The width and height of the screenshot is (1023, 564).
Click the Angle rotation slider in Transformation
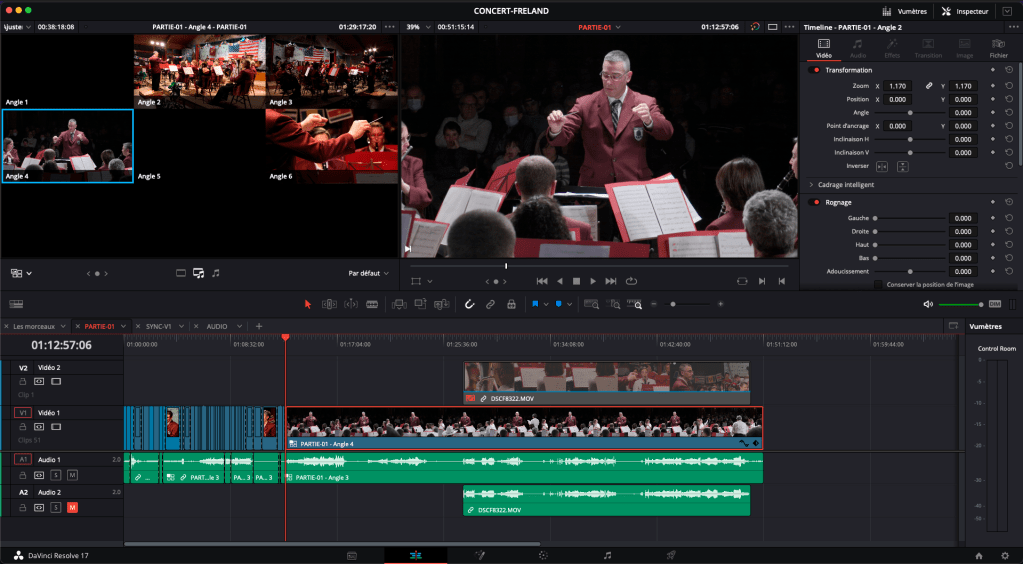click(x=910, y=113)
